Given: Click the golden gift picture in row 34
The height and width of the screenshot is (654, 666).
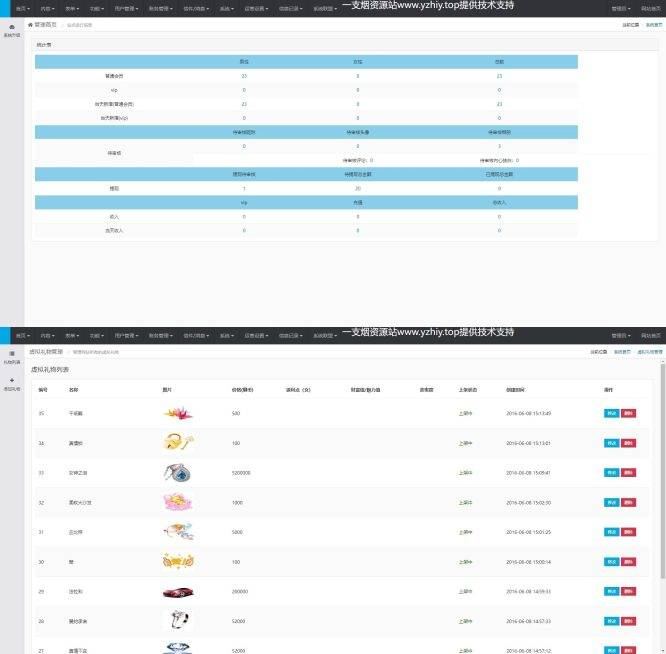Looking at the screenshot, I should [177, 443].
